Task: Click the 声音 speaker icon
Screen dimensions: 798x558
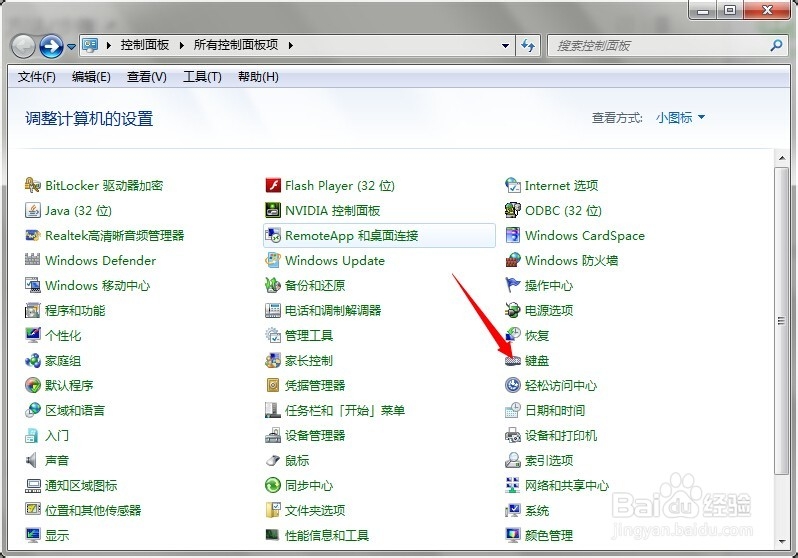Action: click(x=33, y=460)
